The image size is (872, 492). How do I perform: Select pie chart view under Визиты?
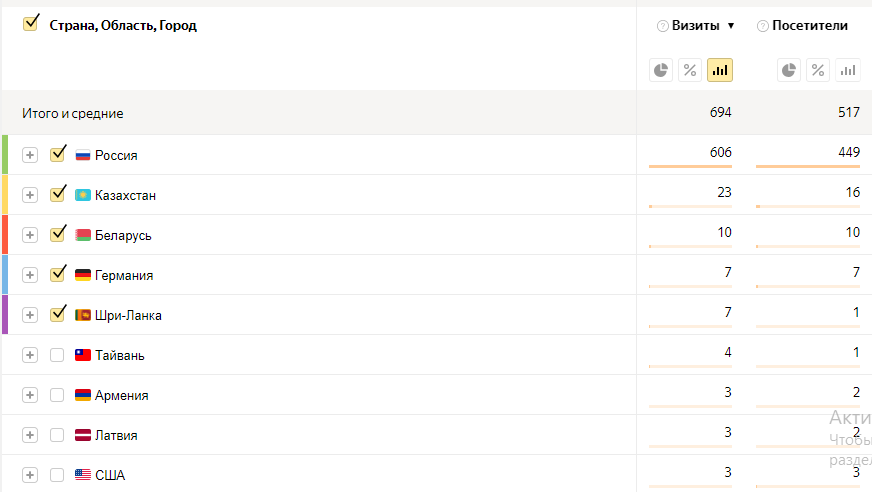coord(661,70)
